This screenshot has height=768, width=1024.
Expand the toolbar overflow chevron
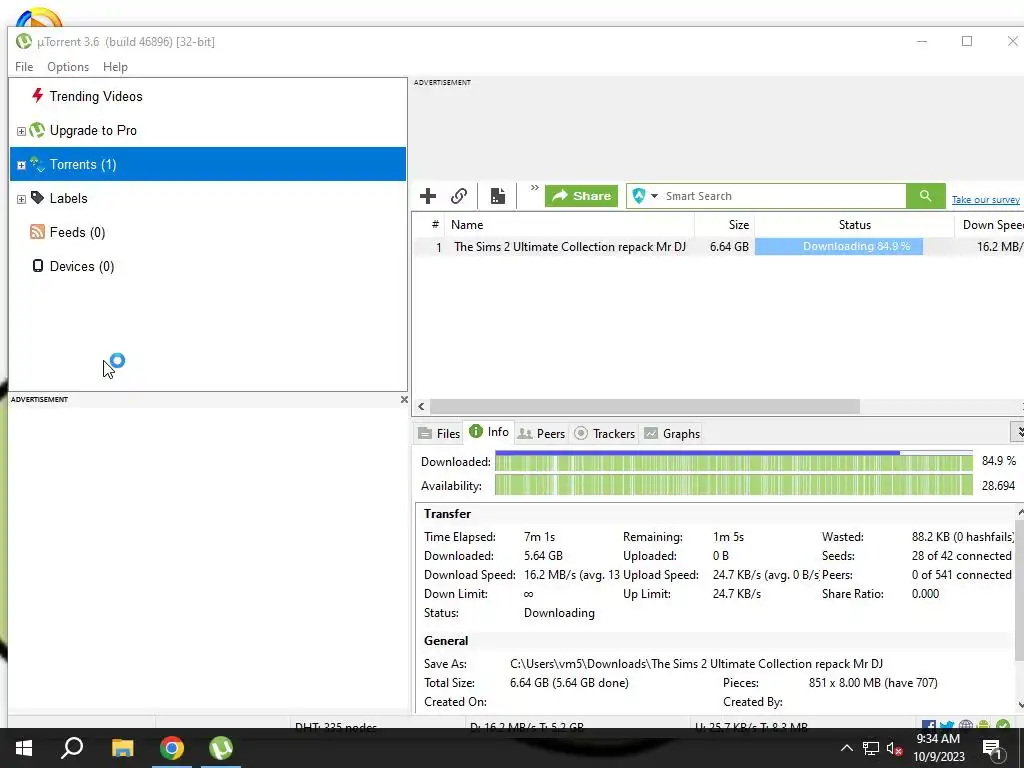click(534, 188)
